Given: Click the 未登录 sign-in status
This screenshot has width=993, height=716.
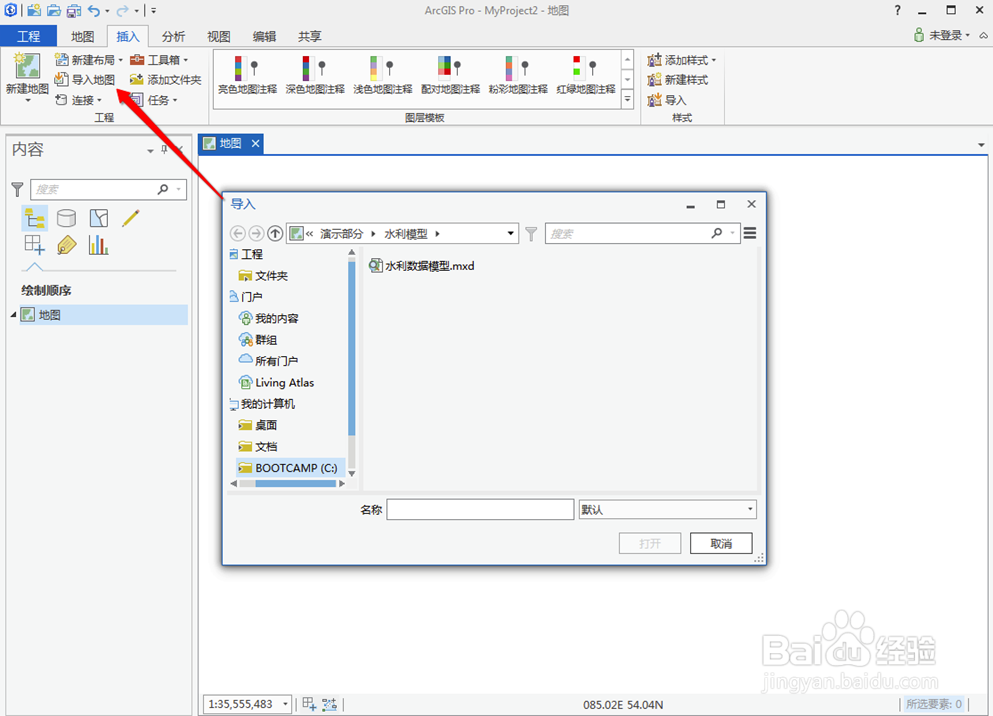Looking at the screenshot, I should 942,35.
